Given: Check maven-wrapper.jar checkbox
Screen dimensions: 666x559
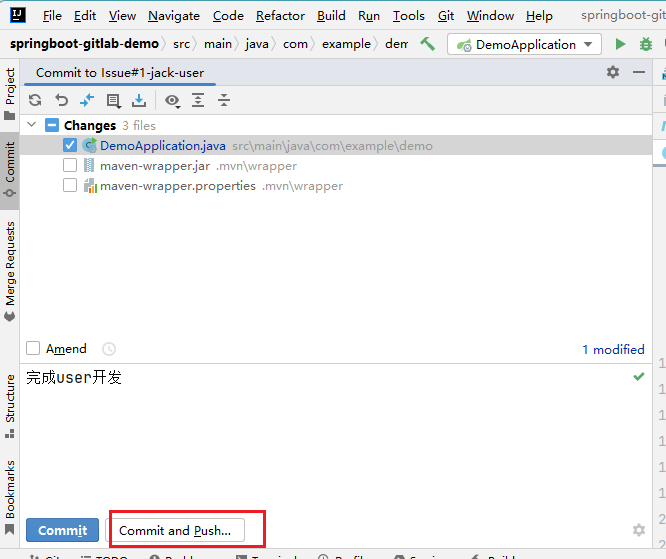Looking at the screenshot, I should [70, 165].
